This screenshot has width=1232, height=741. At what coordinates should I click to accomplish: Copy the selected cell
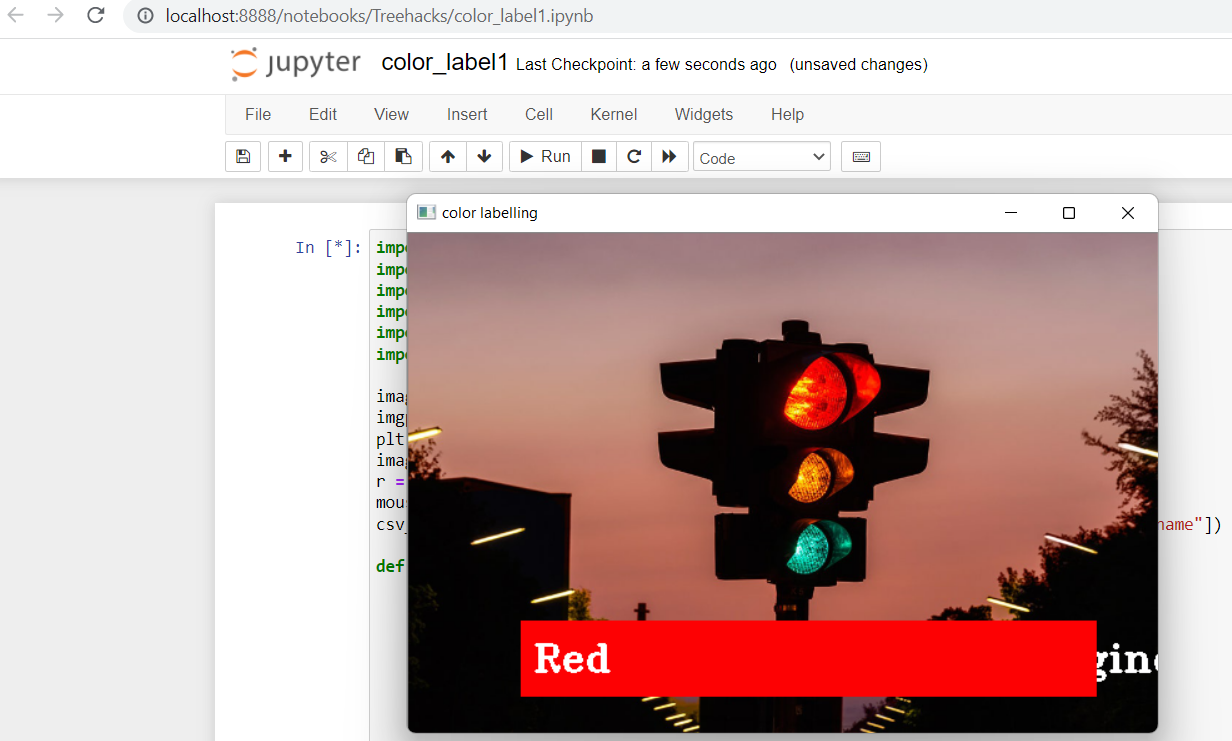[x=365, y=156]
